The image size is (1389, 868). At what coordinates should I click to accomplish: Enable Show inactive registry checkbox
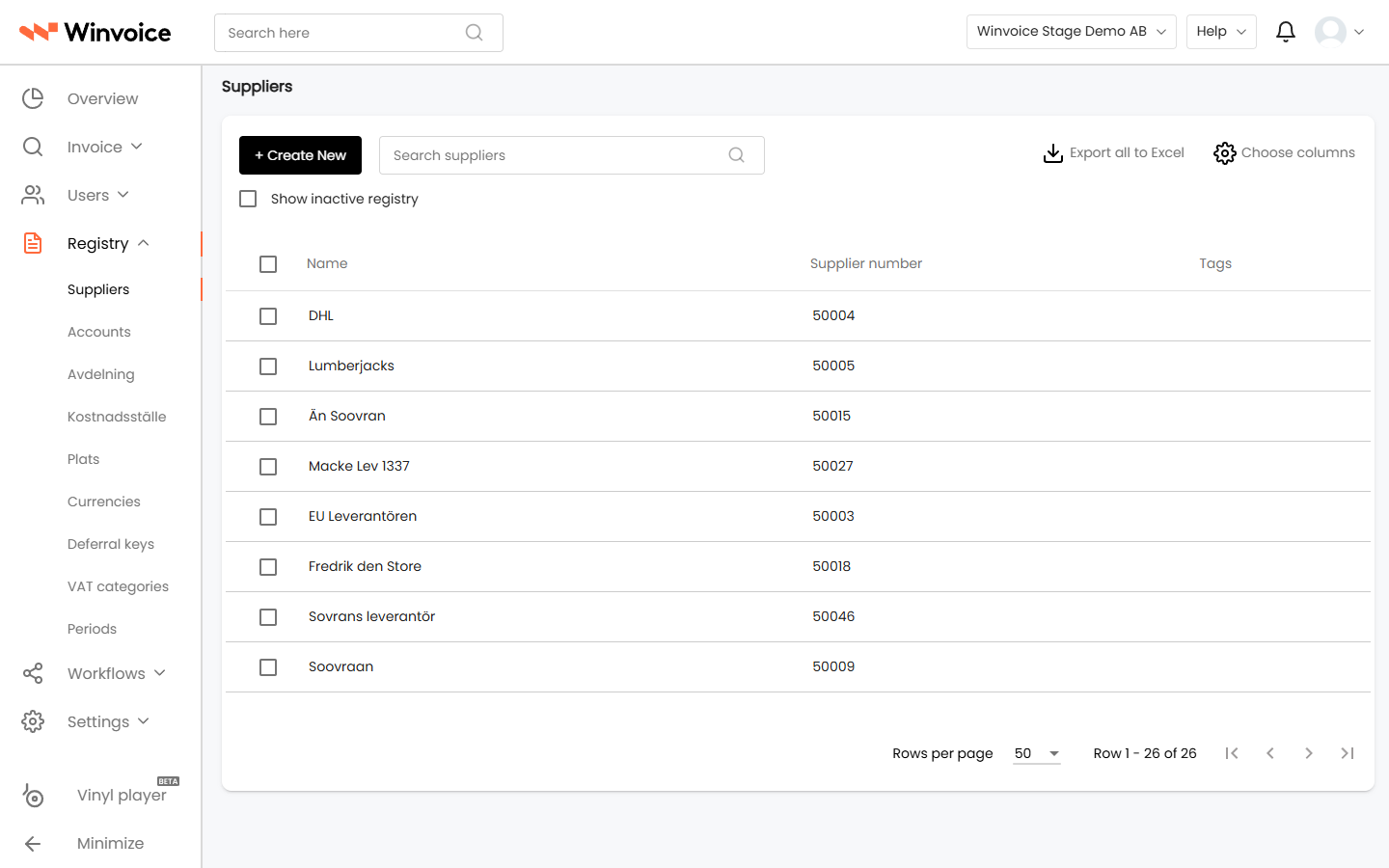pos(248,199)
